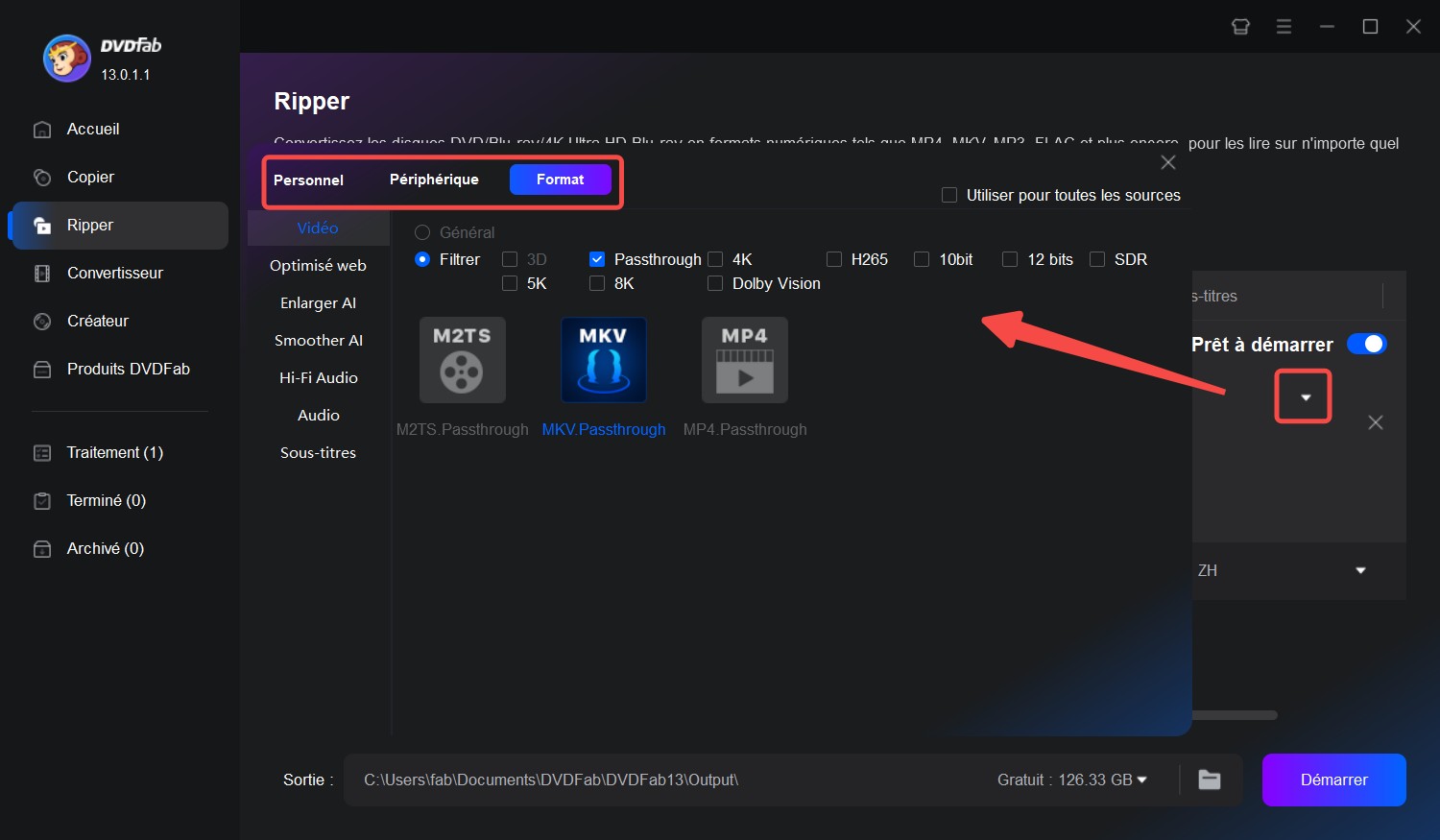Expand the Gratuit disk space dropdown
The image size is (1440, 840).
pos(1141,780)
